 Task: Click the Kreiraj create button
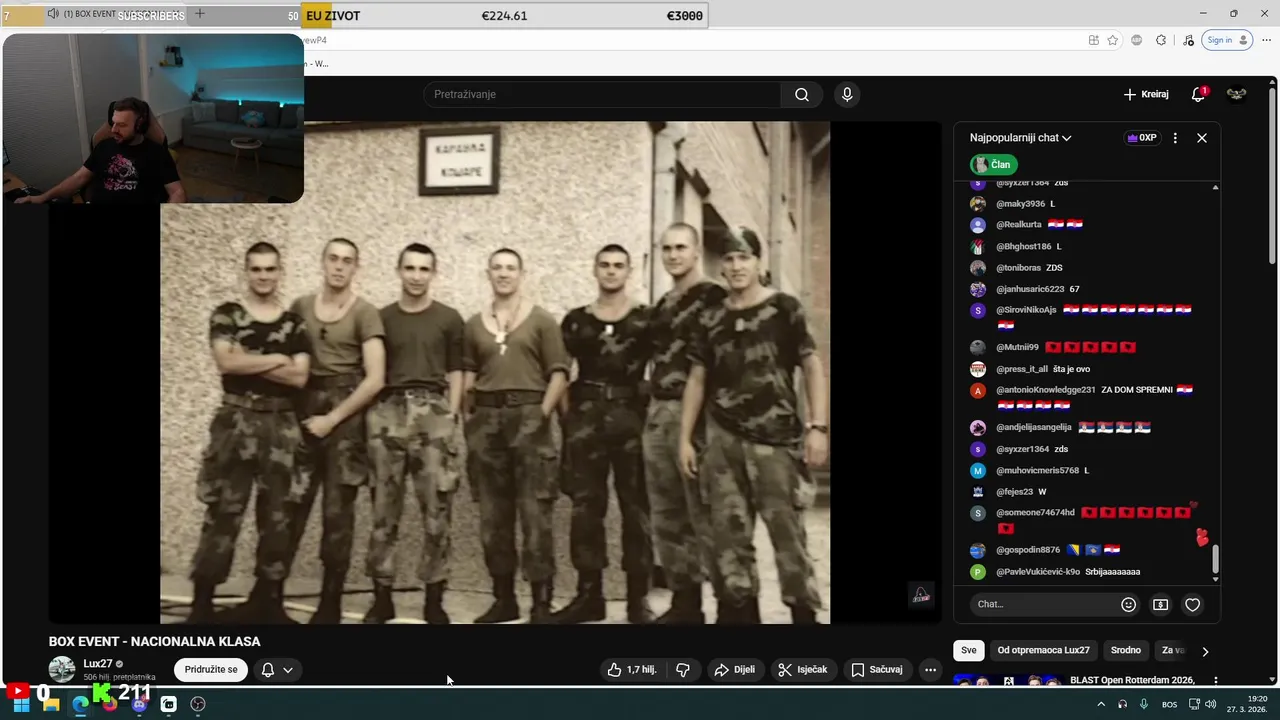pyautogui.click(x=1146, y=94)
